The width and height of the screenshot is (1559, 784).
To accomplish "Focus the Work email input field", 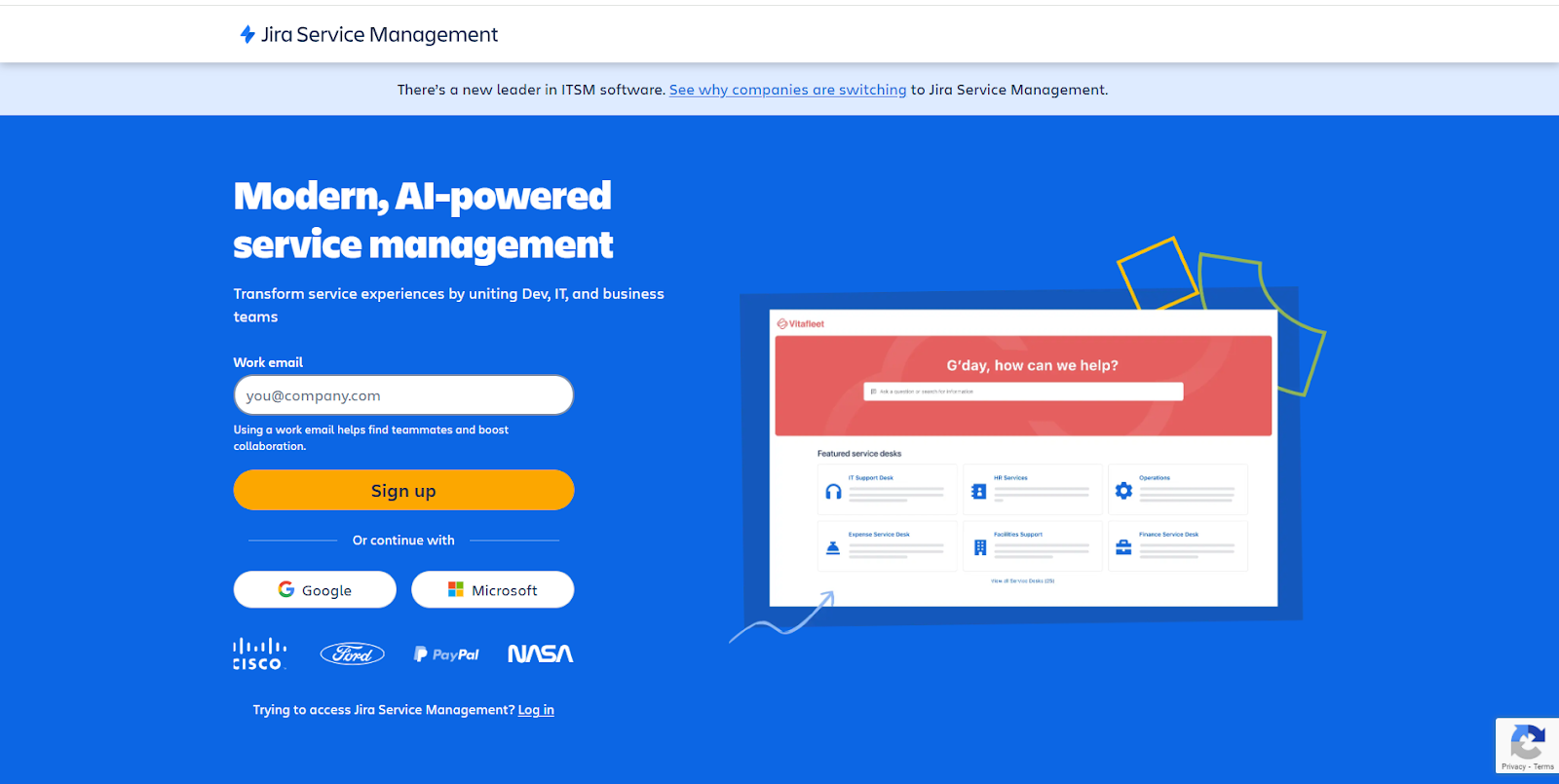I will (x=403, y=395).
